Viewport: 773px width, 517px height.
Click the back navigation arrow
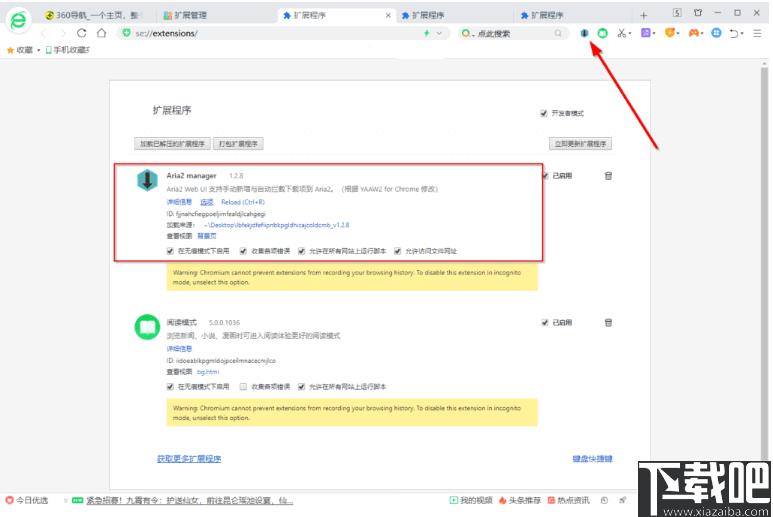(x=43, y=33)
